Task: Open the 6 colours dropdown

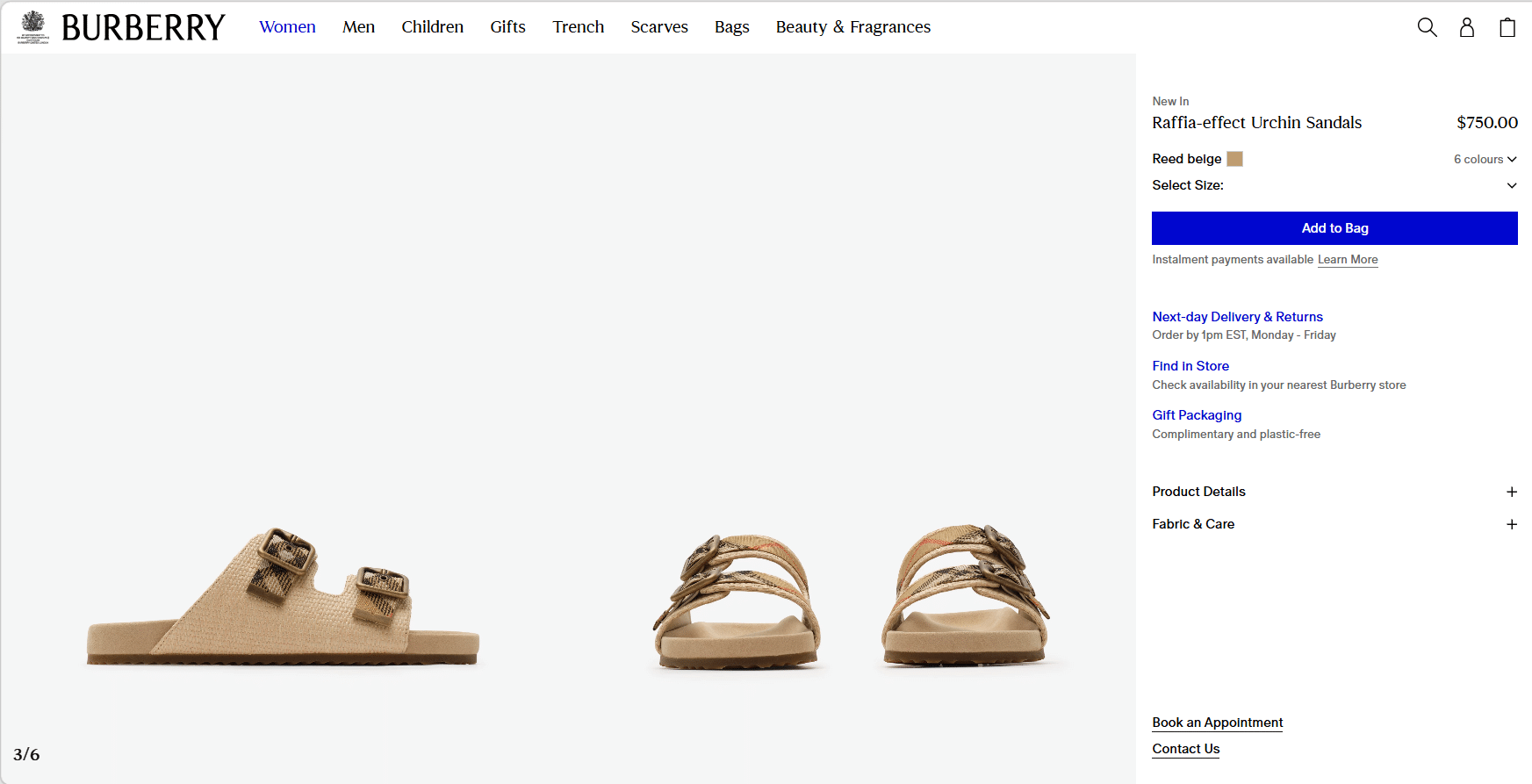Action: pyautogui.click(x=1485, y=159)
